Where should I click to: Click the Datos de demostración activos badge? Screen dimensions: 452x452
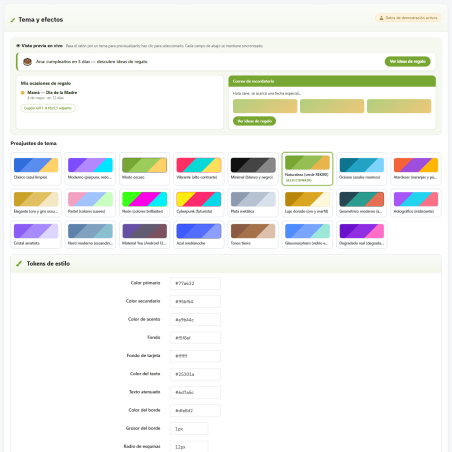[x=408, y=18]
